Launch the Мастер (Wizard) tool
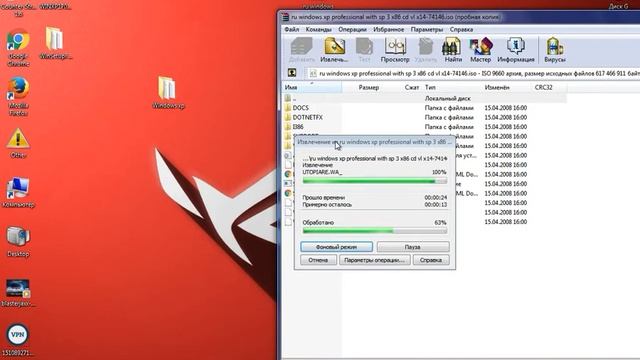Viewport: 640px width, 360px height. pos(480,50)
